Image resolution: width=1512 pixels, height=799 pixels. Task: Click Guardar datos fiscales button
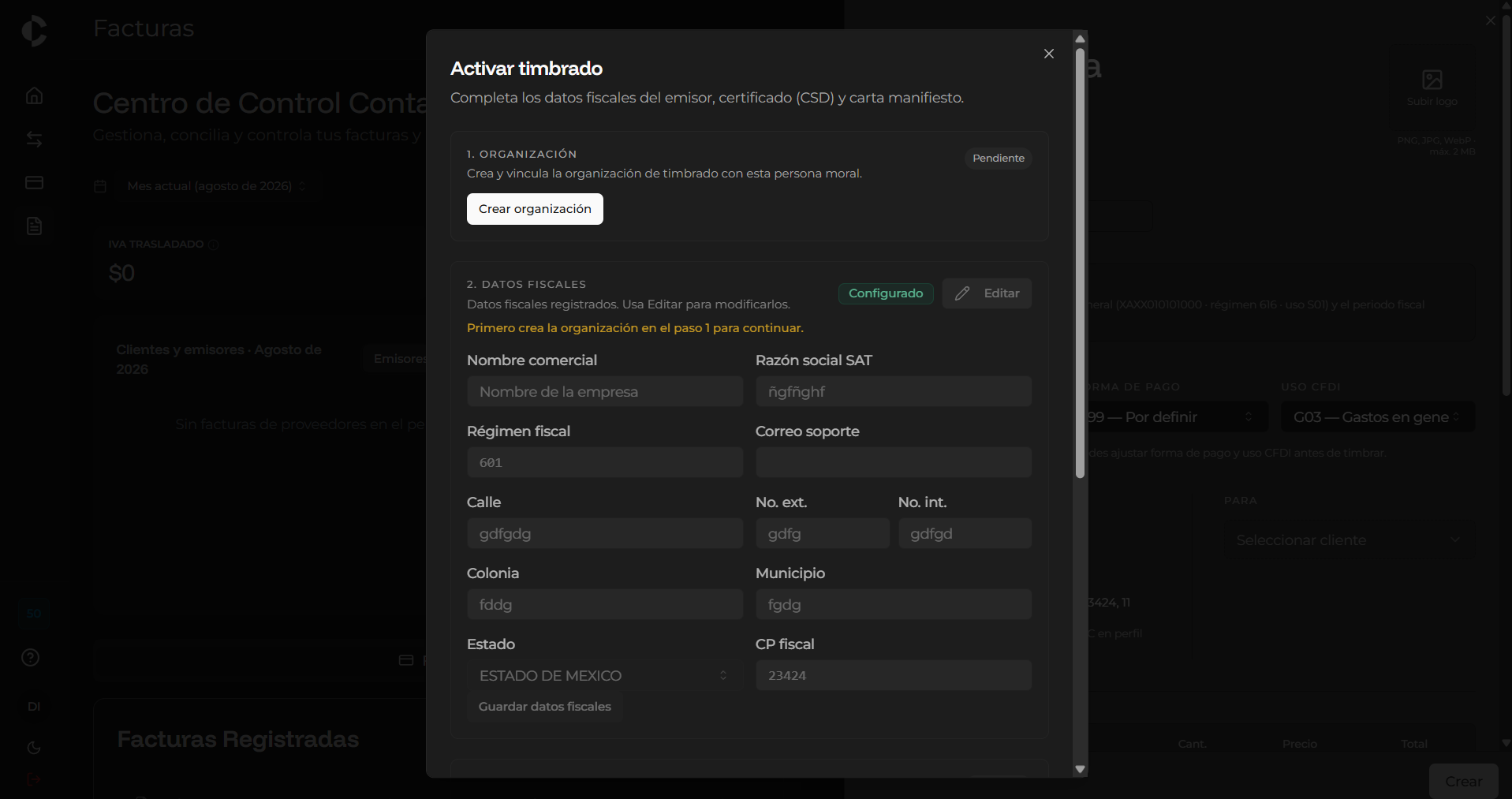pos(545,707)
